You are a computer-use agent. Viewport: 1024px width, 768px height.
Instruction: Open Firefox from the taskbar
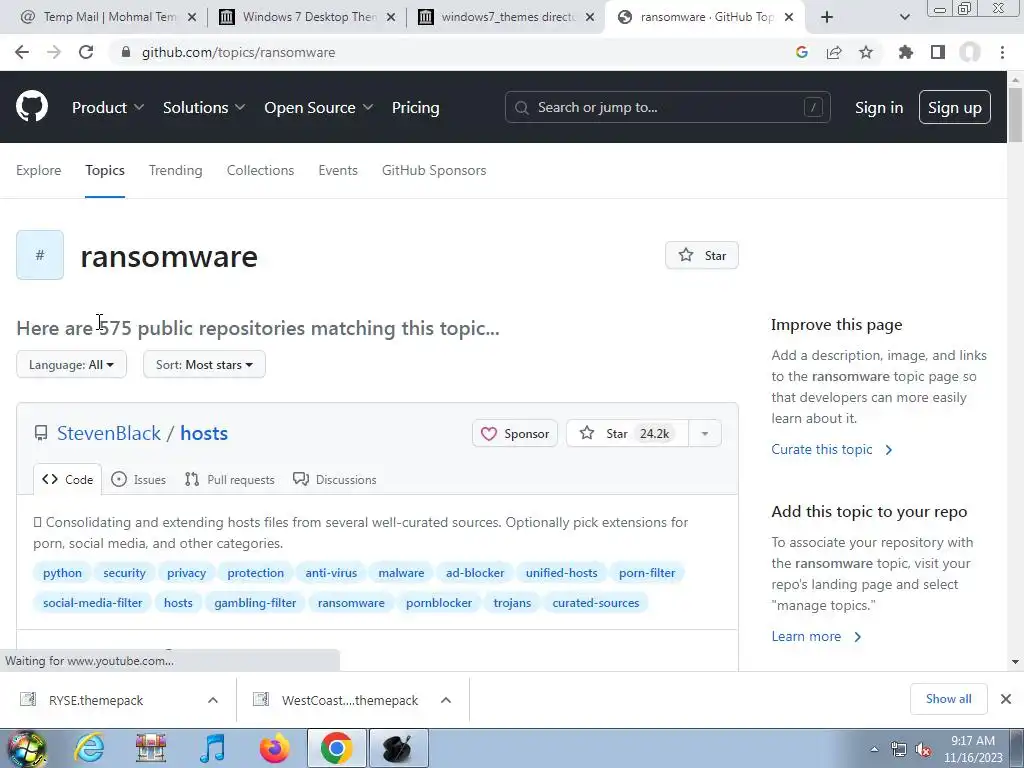[x=274, y=748]
